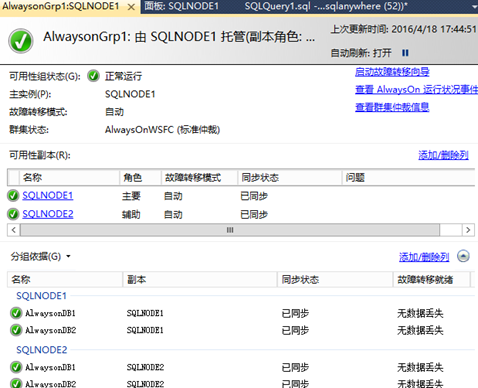The height and width of the screenshot is (388, 478).
Task: Click the status icon of AlwaysonDB1 under SQLNODE1
Action: (x=16, y=313)
